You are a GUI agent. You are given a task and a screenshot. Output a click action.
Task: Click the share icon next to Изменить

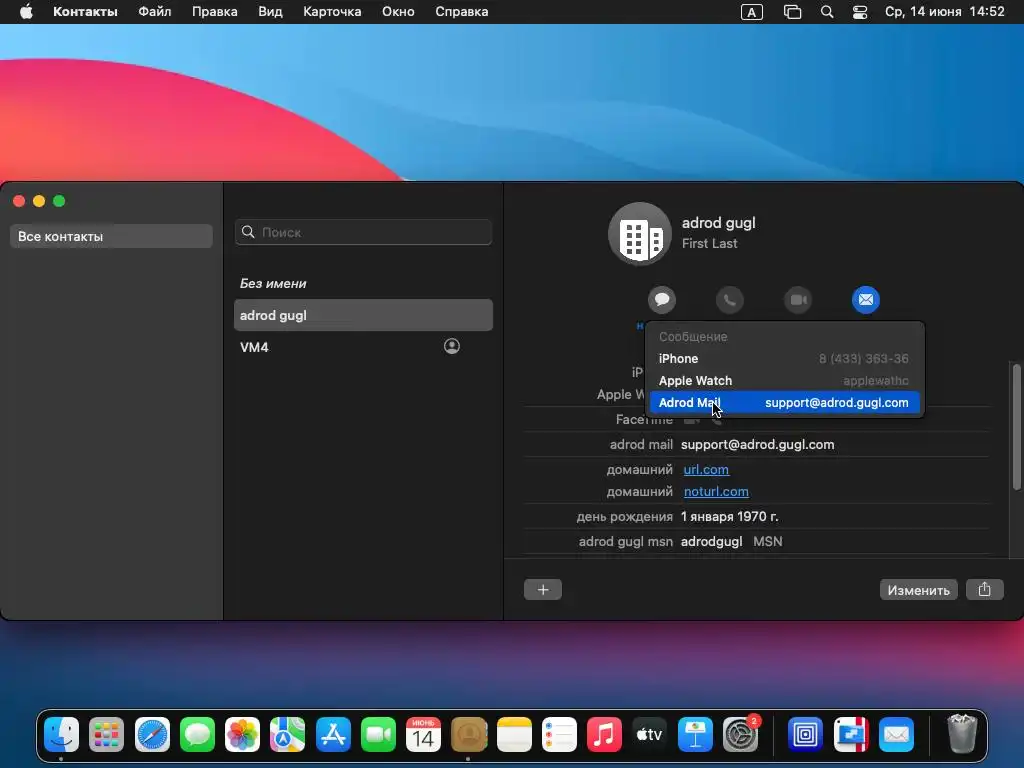tap(984, 590)
